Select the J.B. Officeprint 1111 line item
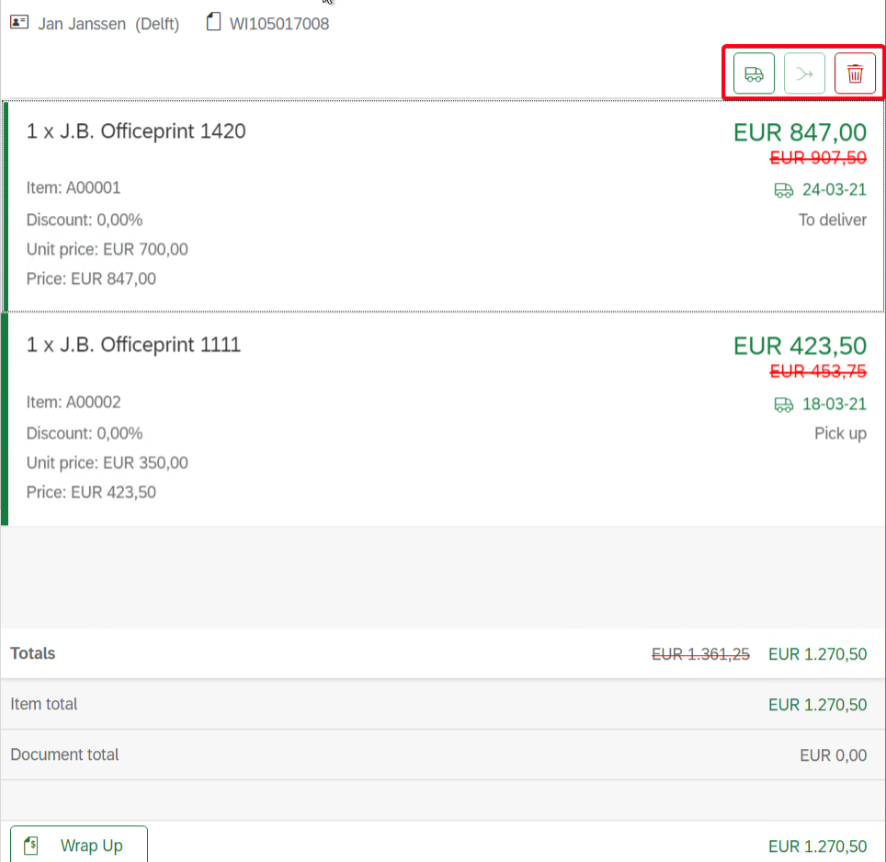886x862 pixels. pos(134,345)
